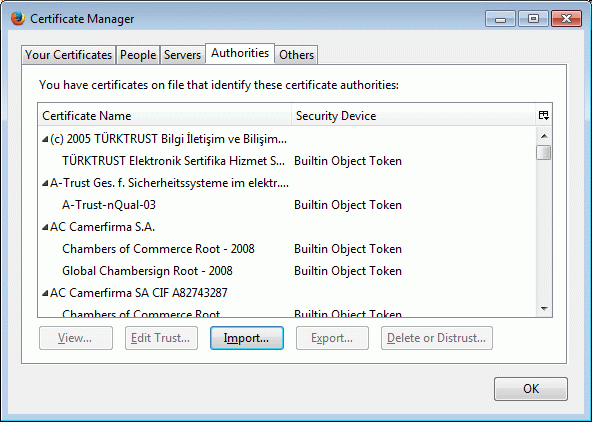Select TÜRKTRUST Elektronik Sertifika Hizmet certificate
This screenshot has width=592, height=422.
(173, 161)
